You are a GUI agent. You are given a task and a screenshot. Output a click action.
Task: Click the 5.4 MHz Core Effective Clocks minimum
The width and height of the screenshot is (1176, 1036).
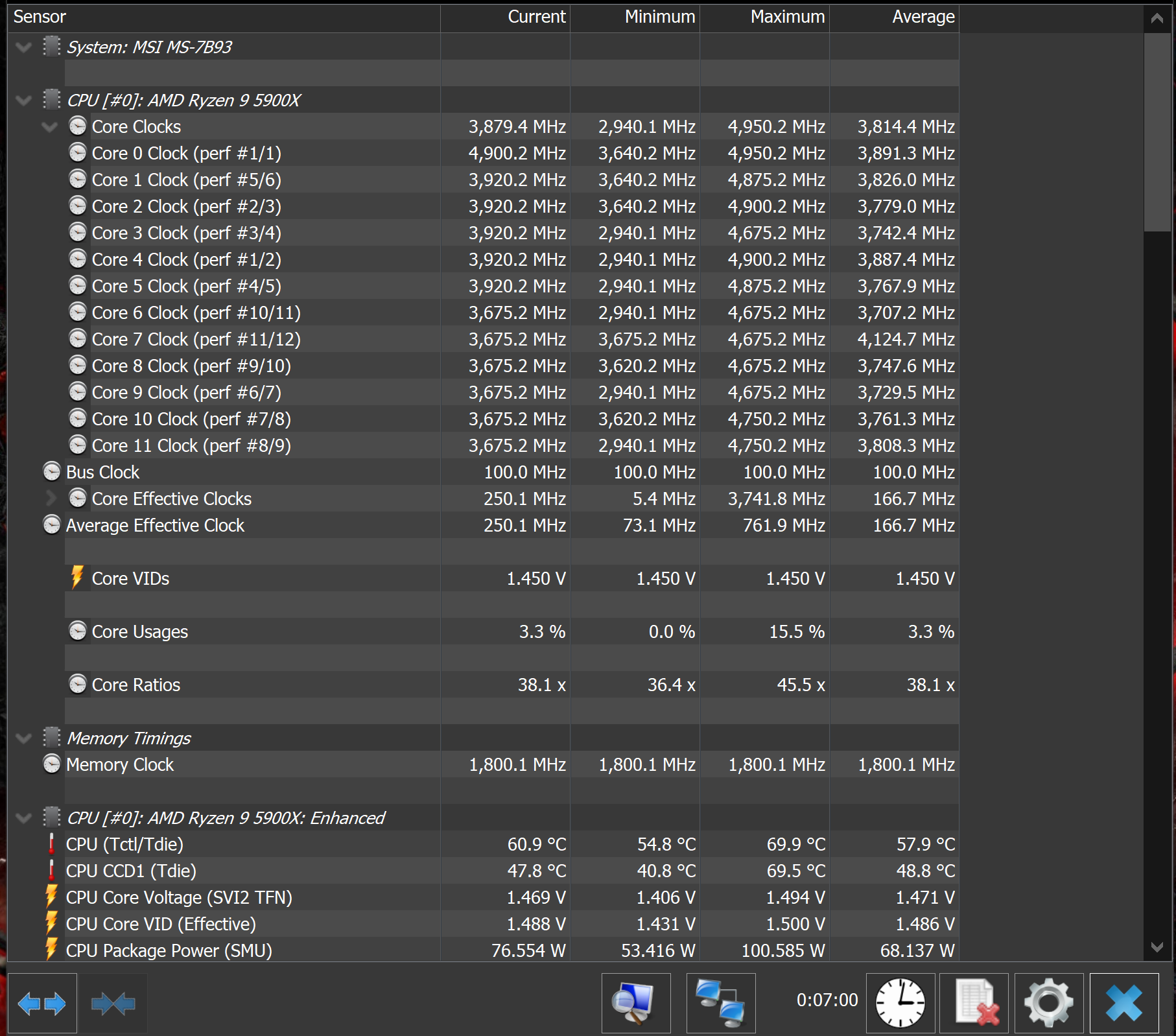coord(664,499)
